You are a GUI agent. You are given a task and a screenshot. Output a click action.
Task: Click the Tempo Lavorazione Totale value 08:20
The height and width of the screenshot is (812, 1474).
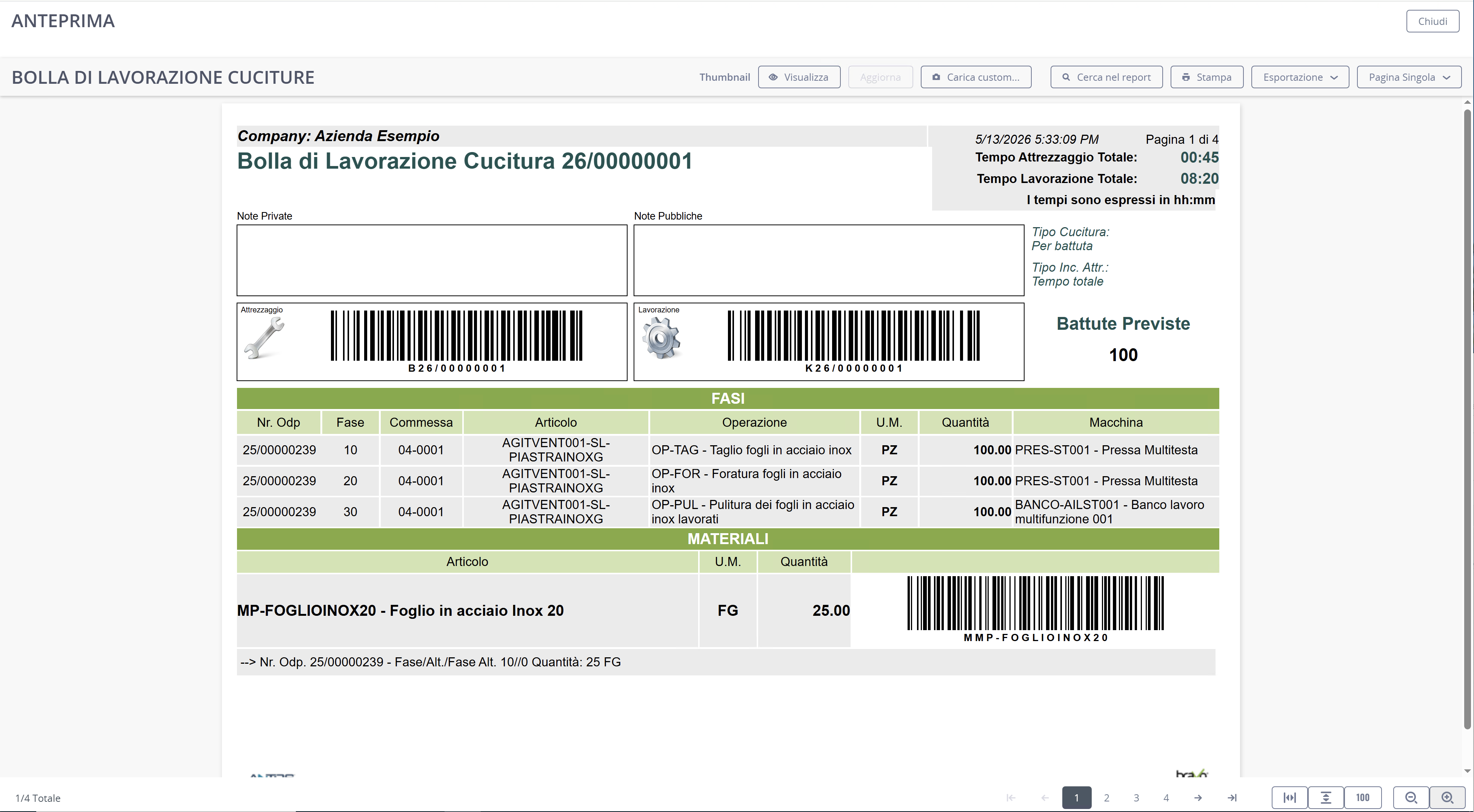click(1199, 178)
